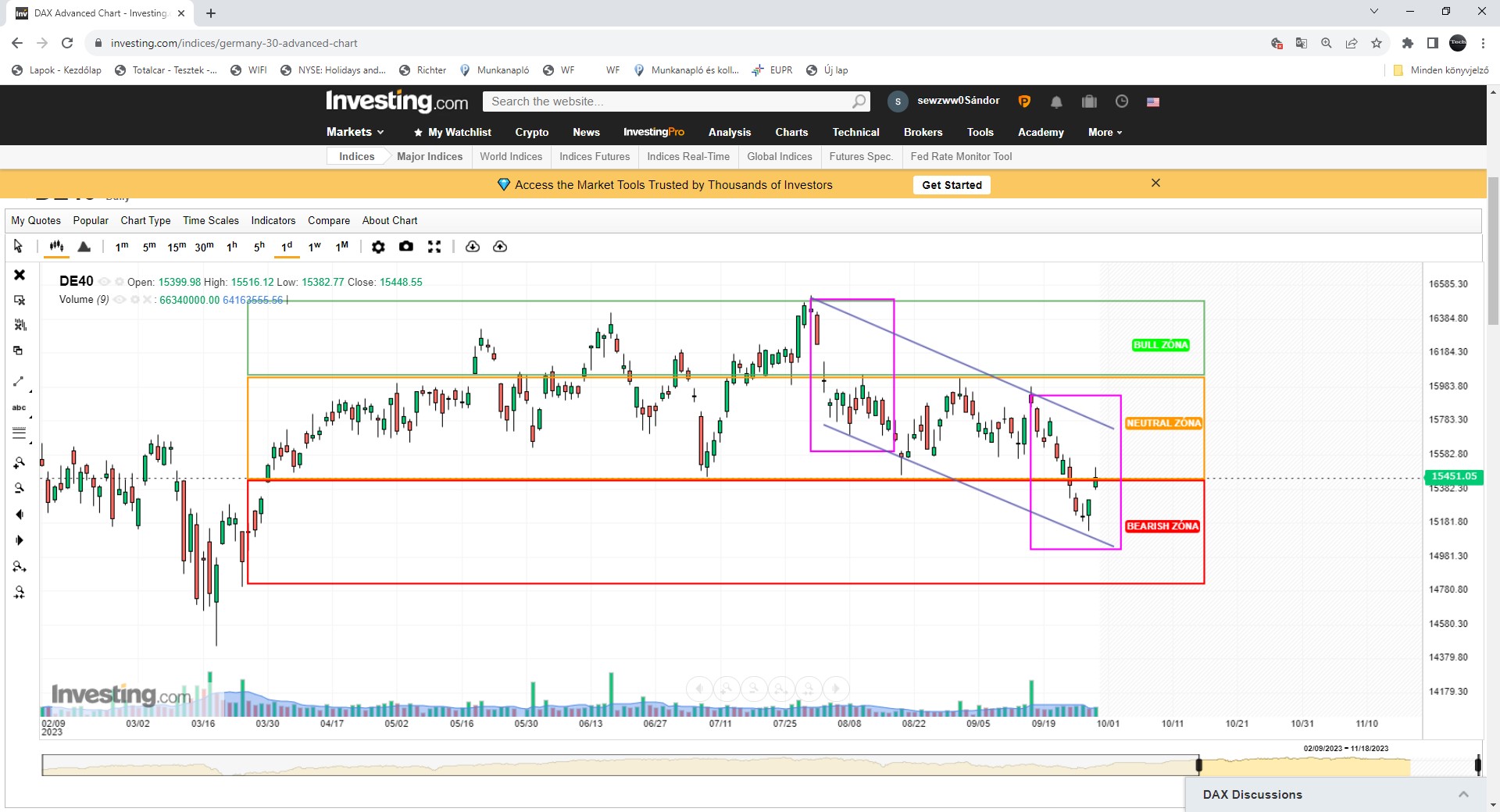Select the candlestick chart type icon
Viewport: 1500px width, 812px height.
point(56,247)
